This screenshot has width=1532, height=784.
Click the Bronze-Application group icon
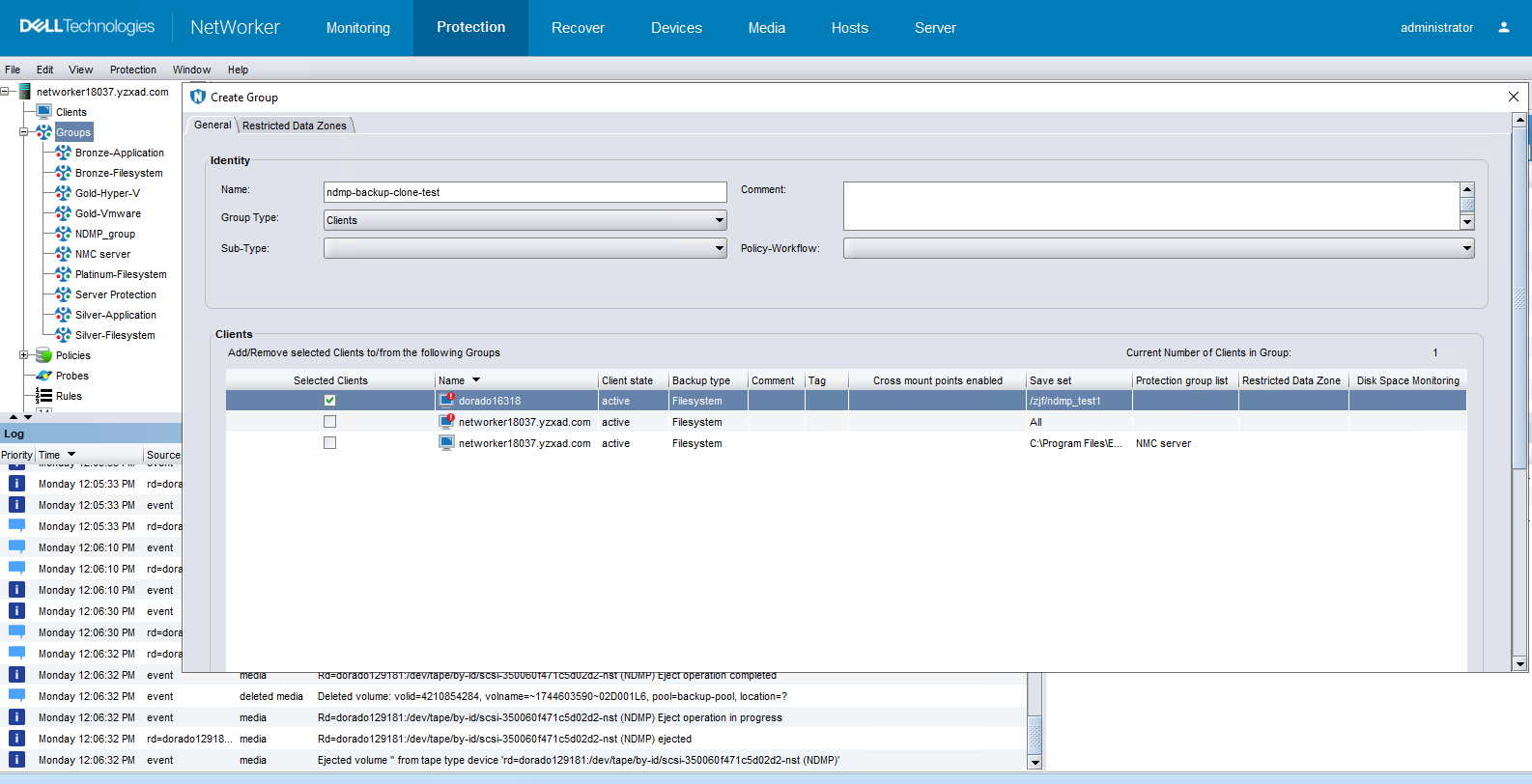point(64,153)
